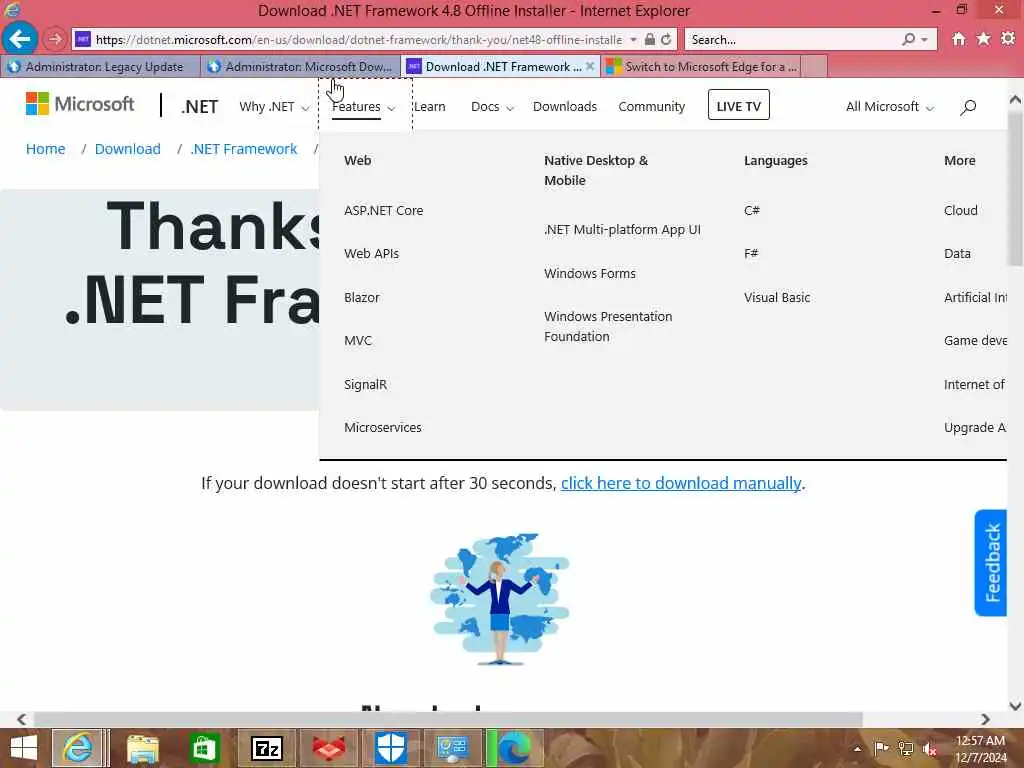
Task: Click in the IE Search input field
Action: click(x=793, y=40)
